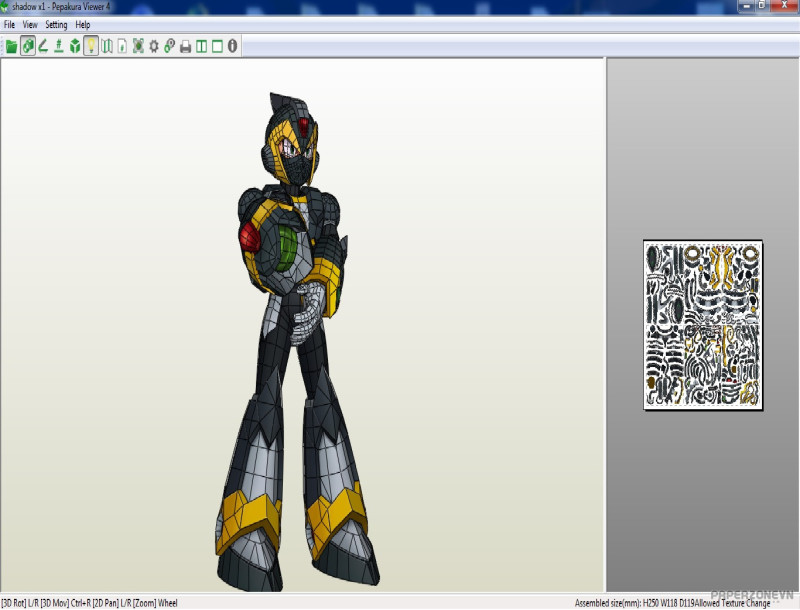The width and height of the screenshot is (800, 610).
Task: Click the green arrows zoom-to-fit icon
Action: tap(138, 46)
